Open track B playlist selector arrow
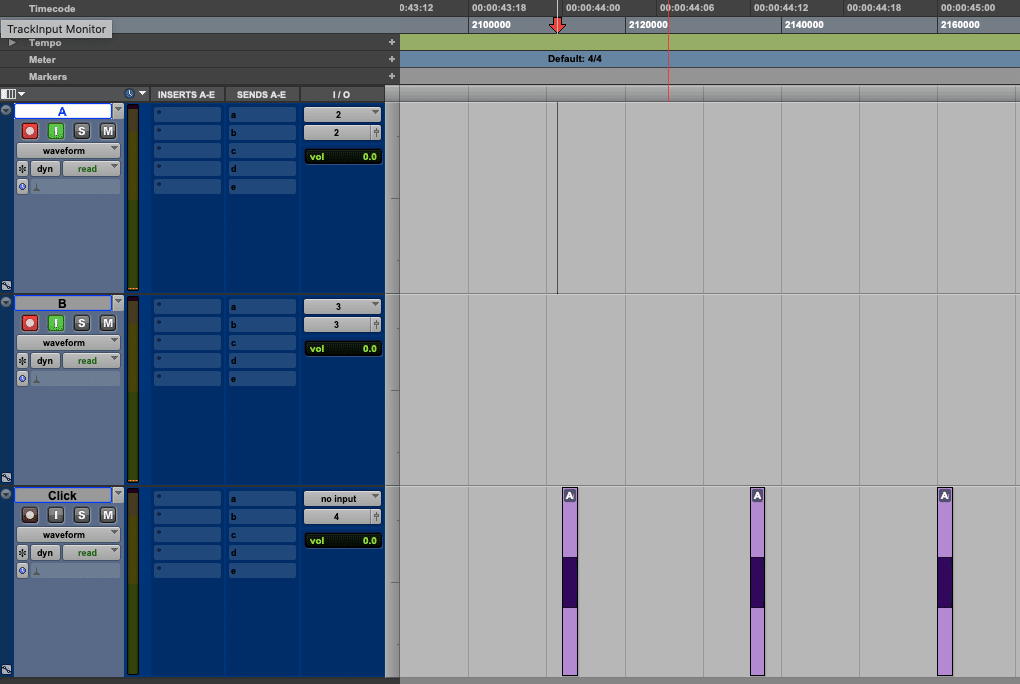The height and width of the screenshot is (684, 1020). click(118, 303)
